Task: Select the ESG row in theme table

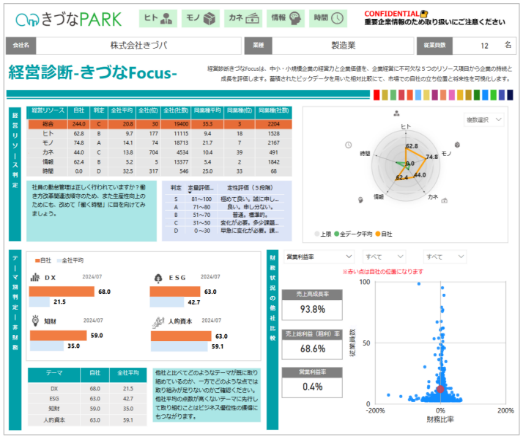Action: (87, 399)
